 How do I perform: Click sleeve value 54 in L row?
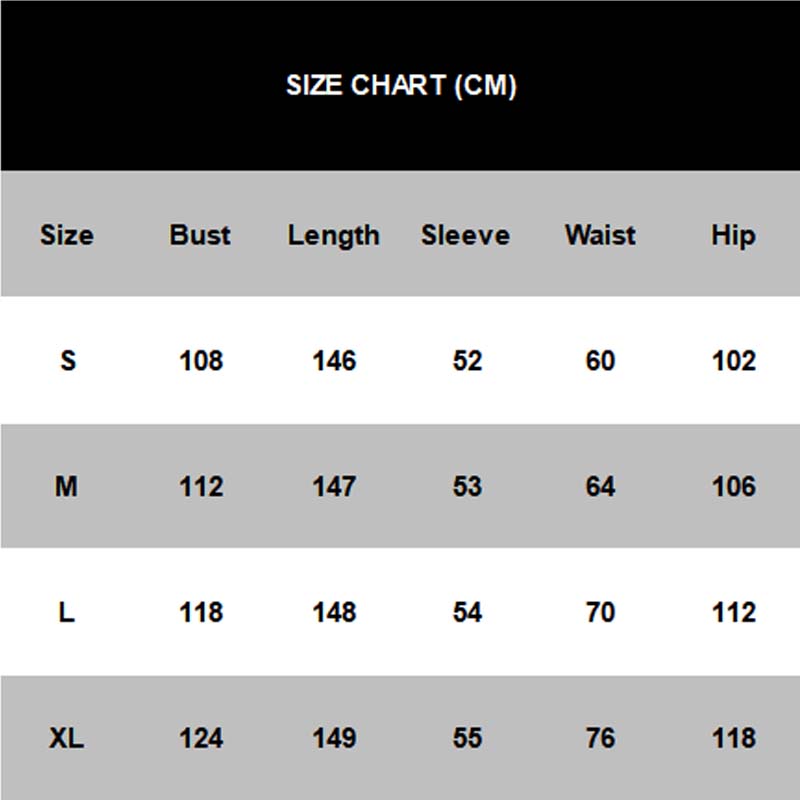467,612
